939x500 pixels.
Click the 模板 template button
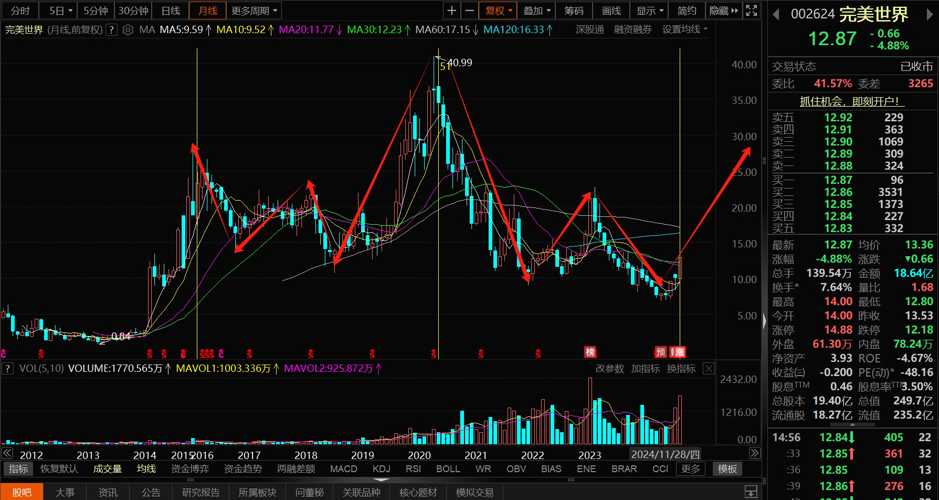(728, 469)
